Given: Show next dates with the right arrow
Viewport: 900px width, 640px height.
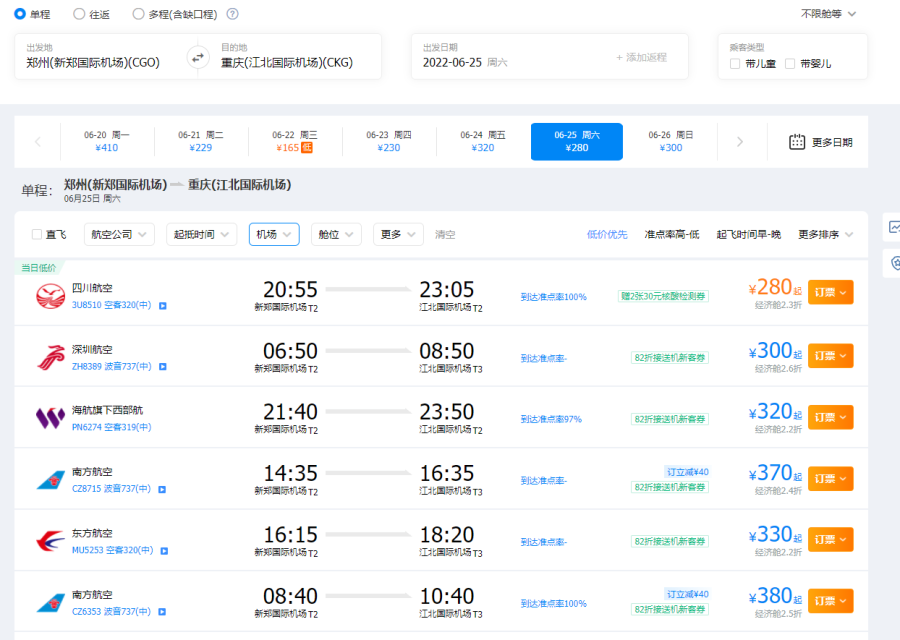Looking at the screenshot, I should click(740, 142).
